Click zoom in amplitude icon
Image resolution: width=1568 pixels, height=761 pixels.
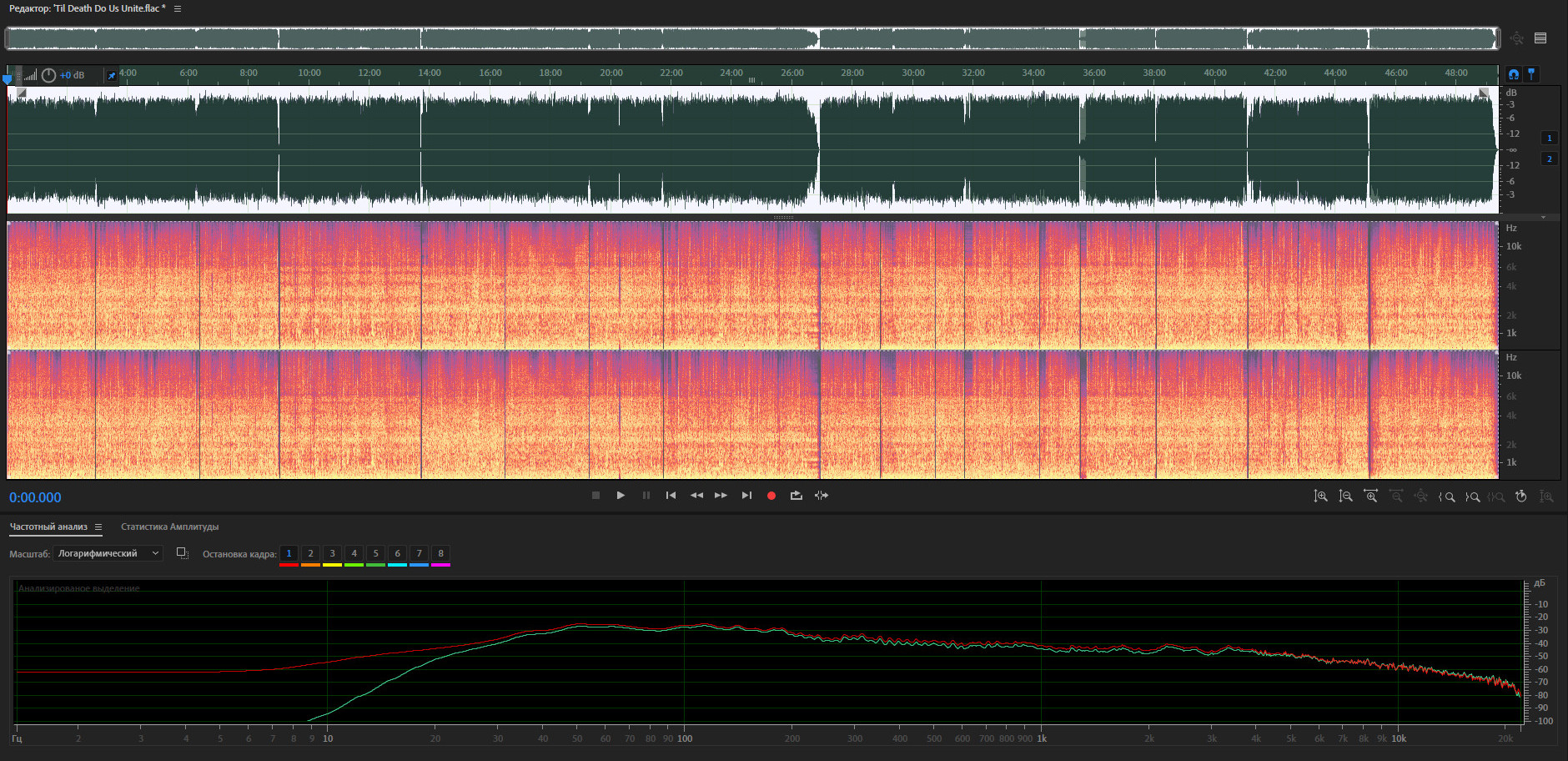point(1320,496)
